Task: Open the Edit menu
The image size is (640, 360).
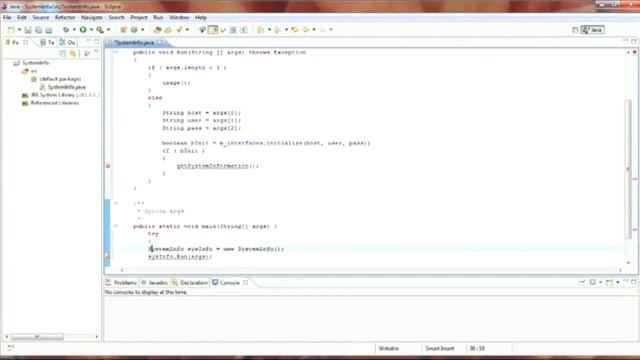Action: (x=22, y=18)
